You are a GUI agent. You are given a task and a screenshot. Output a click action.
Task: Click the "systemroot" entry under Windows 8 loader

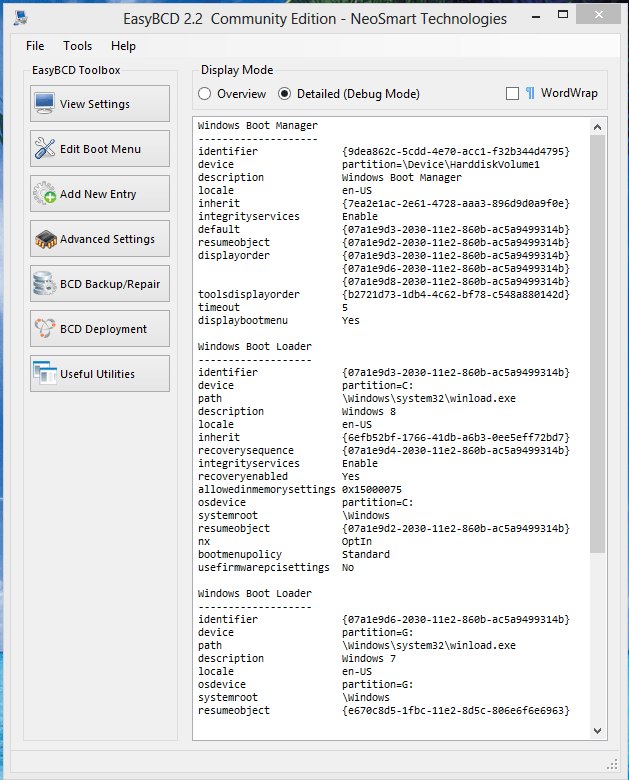[227, 515]
